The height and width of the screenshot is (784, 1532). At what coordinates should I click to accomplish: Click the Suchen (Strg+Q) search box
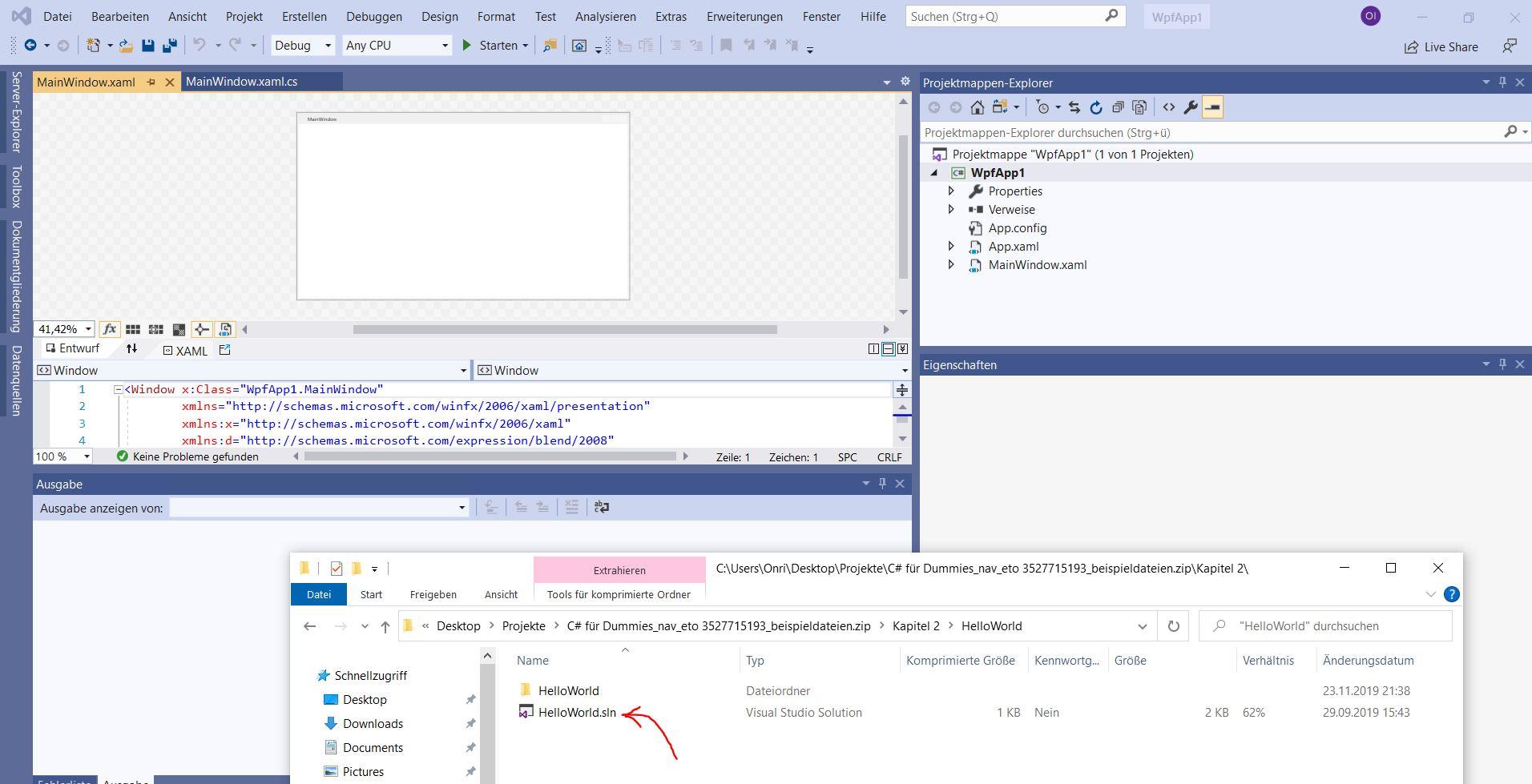pos(1014,16)
